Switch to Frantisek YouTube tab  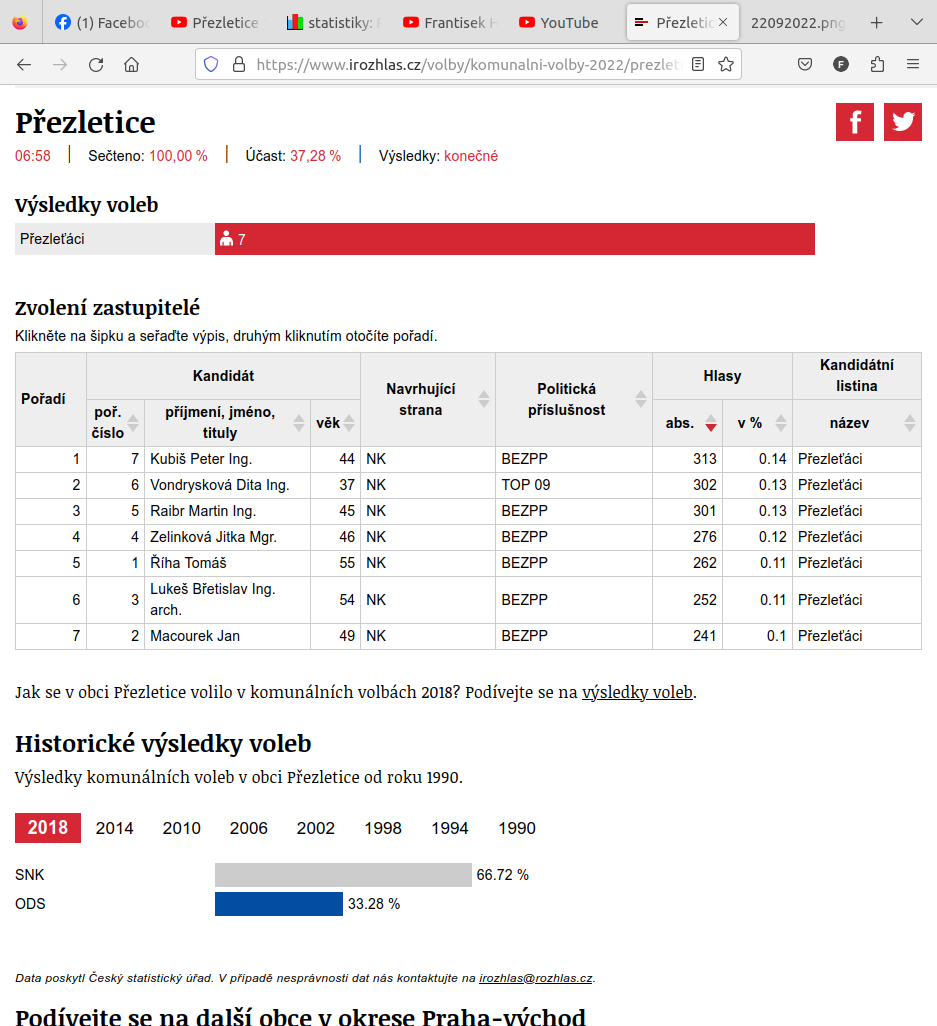[x=450, y=23]
